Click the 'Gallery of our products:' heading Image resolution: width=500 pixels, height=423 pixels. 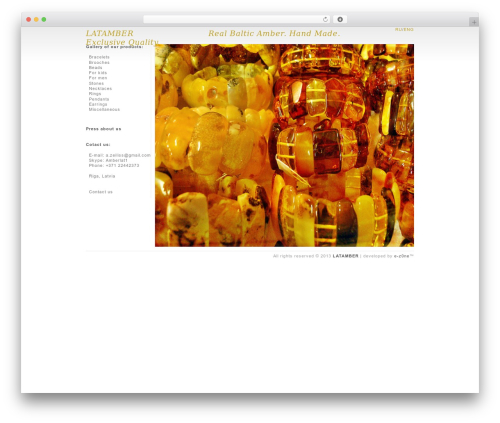[114, 47]
